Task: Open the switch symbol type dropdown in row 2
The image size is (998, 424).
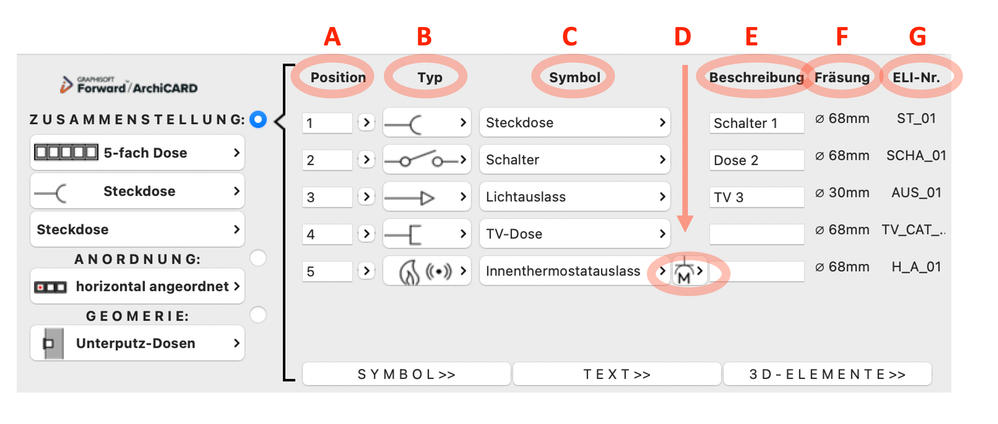Action: coord(426,160)
